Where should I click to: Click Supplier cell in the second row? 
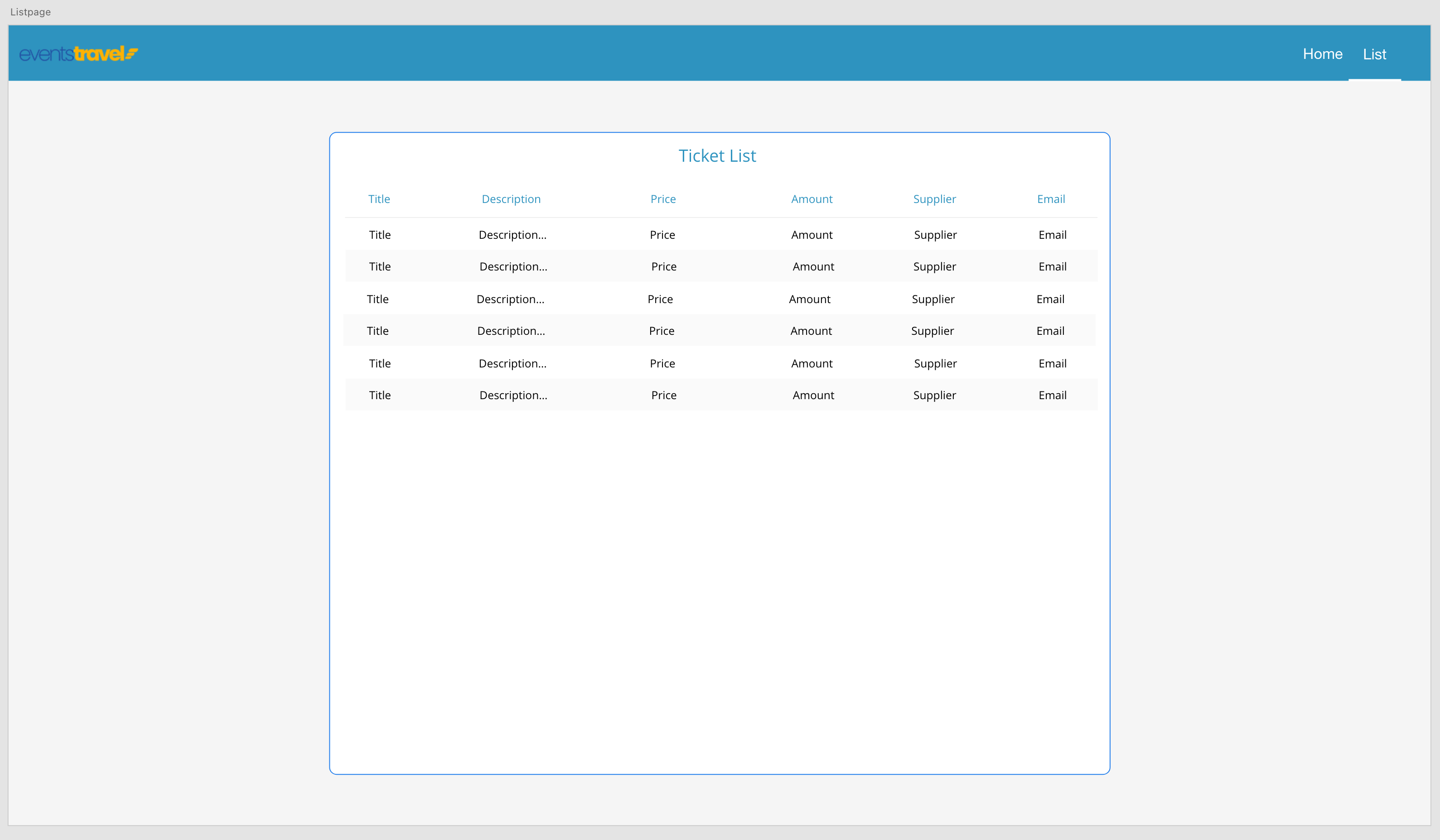[x=934, y=266]
